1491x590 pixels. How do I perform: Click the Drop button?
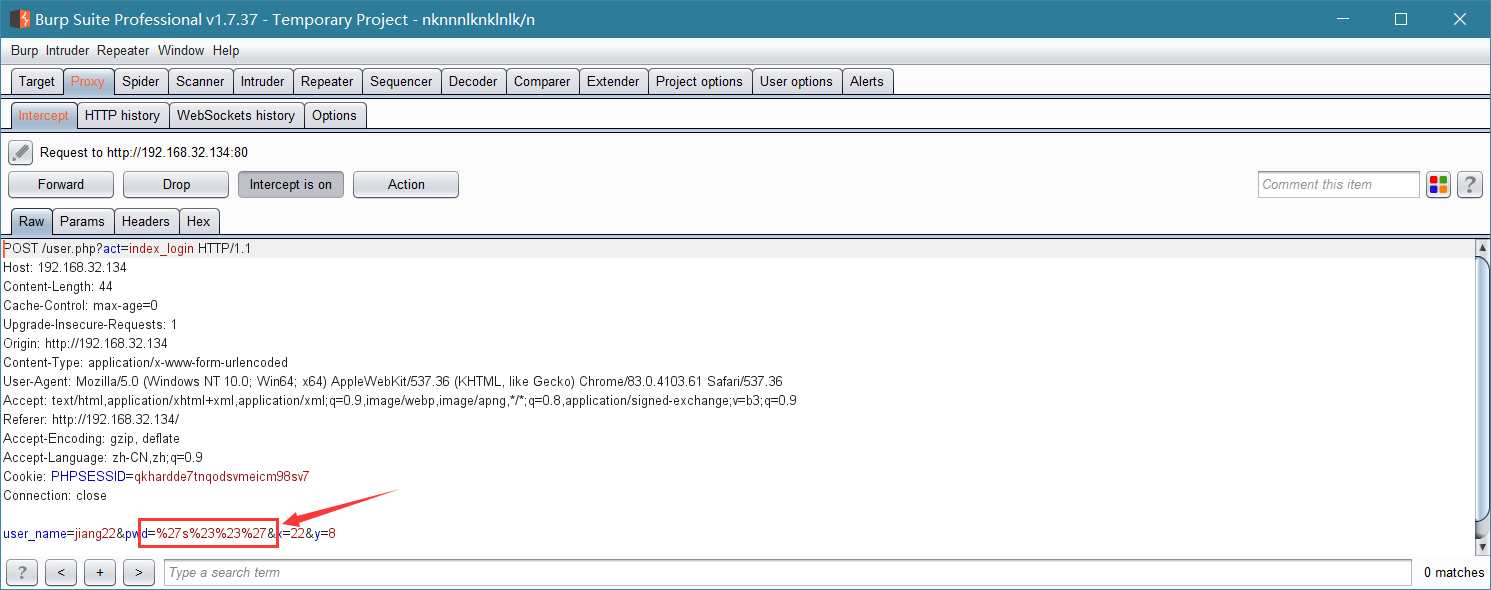pyautogui.click(x=176, y=185)
